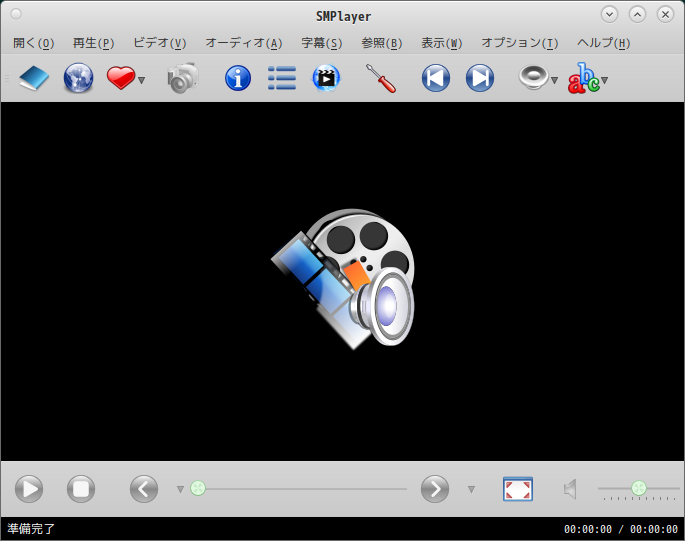Expand rewind options dropdown arrow
Viewport: 685px width, 541px height.
[180, 489]
